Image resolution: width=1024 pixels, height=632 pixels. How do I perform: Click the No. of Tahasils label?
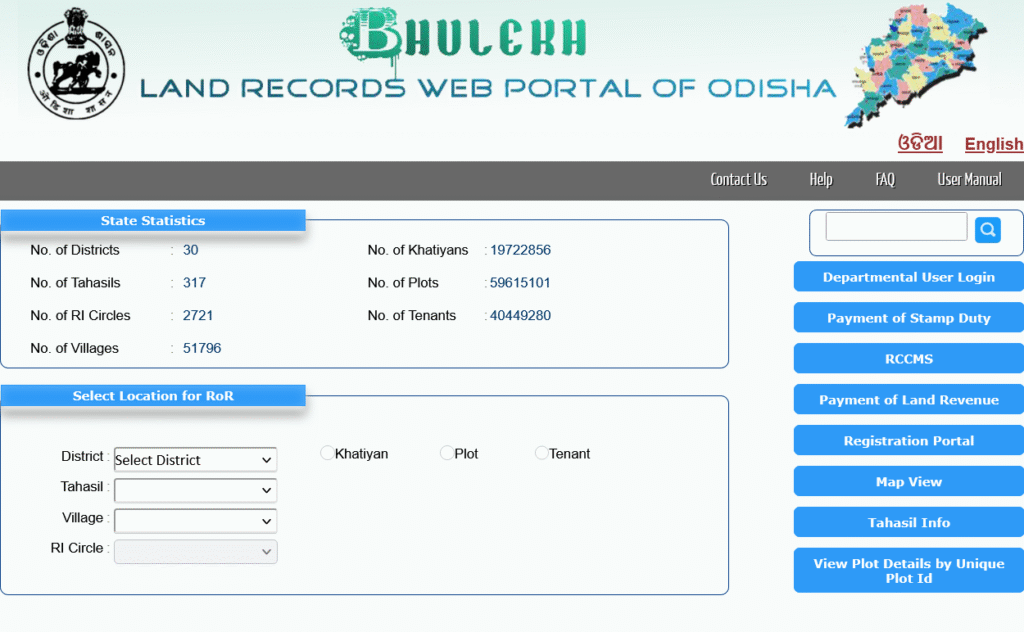75,283
